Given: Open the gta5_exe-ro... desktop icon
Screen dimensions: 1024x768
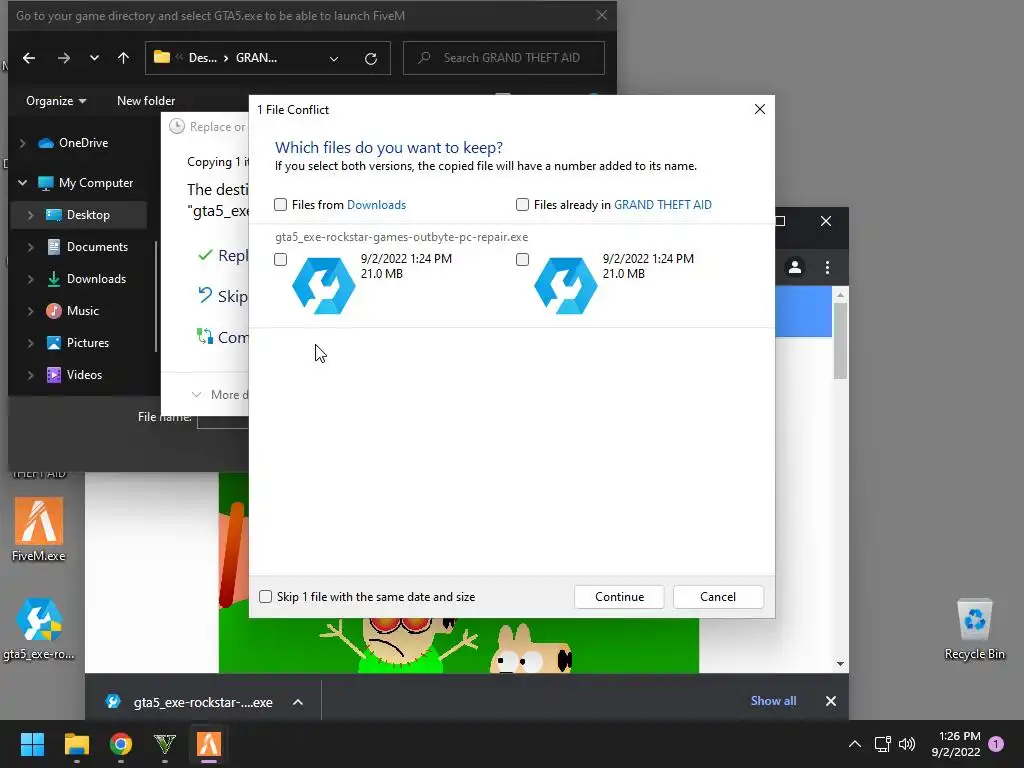Looking at the screenshot, I should coord(39,629).
